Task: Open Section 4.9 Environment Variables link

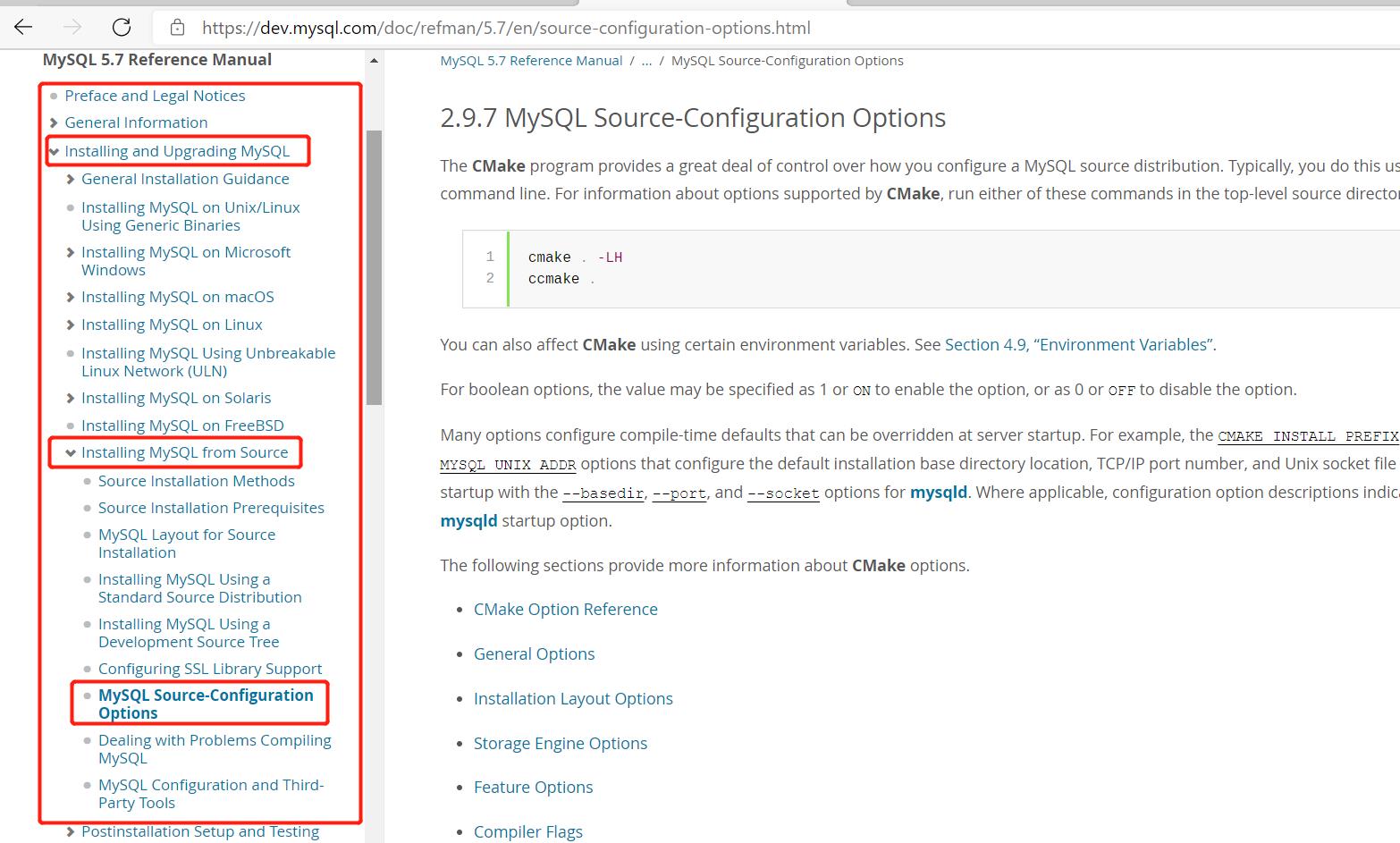Action: tap(1079, 345)
